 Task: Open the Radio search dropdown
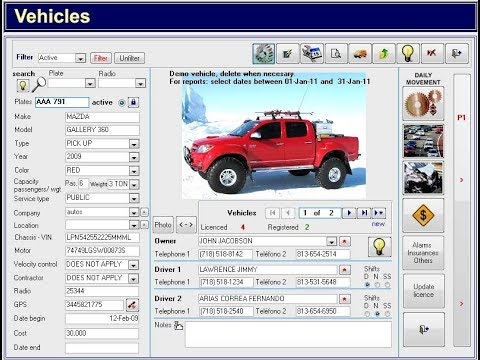(x=140, y=83)
